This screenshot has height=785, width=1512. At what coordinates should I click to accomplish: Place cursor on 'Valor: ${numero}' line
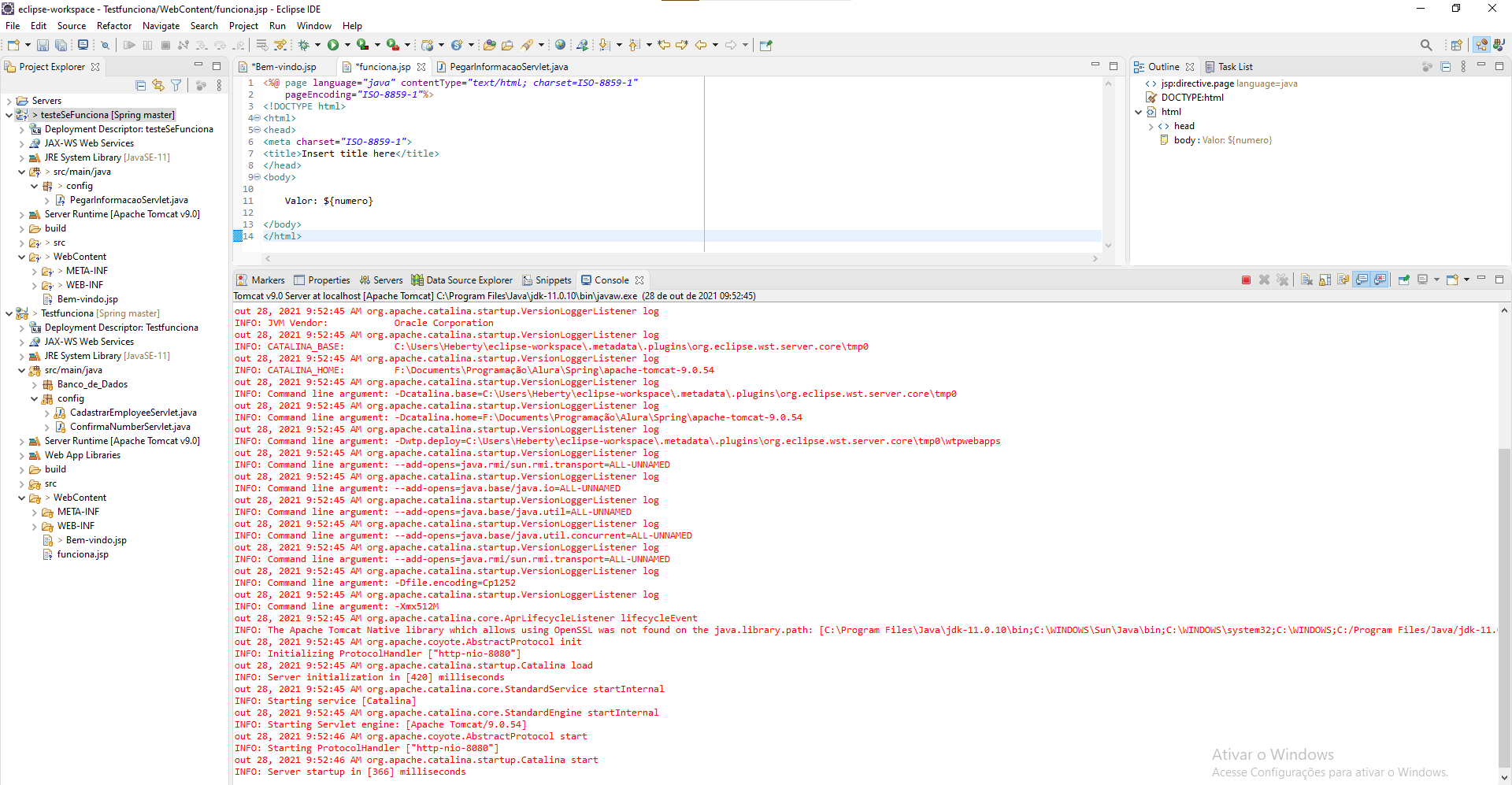328,201
